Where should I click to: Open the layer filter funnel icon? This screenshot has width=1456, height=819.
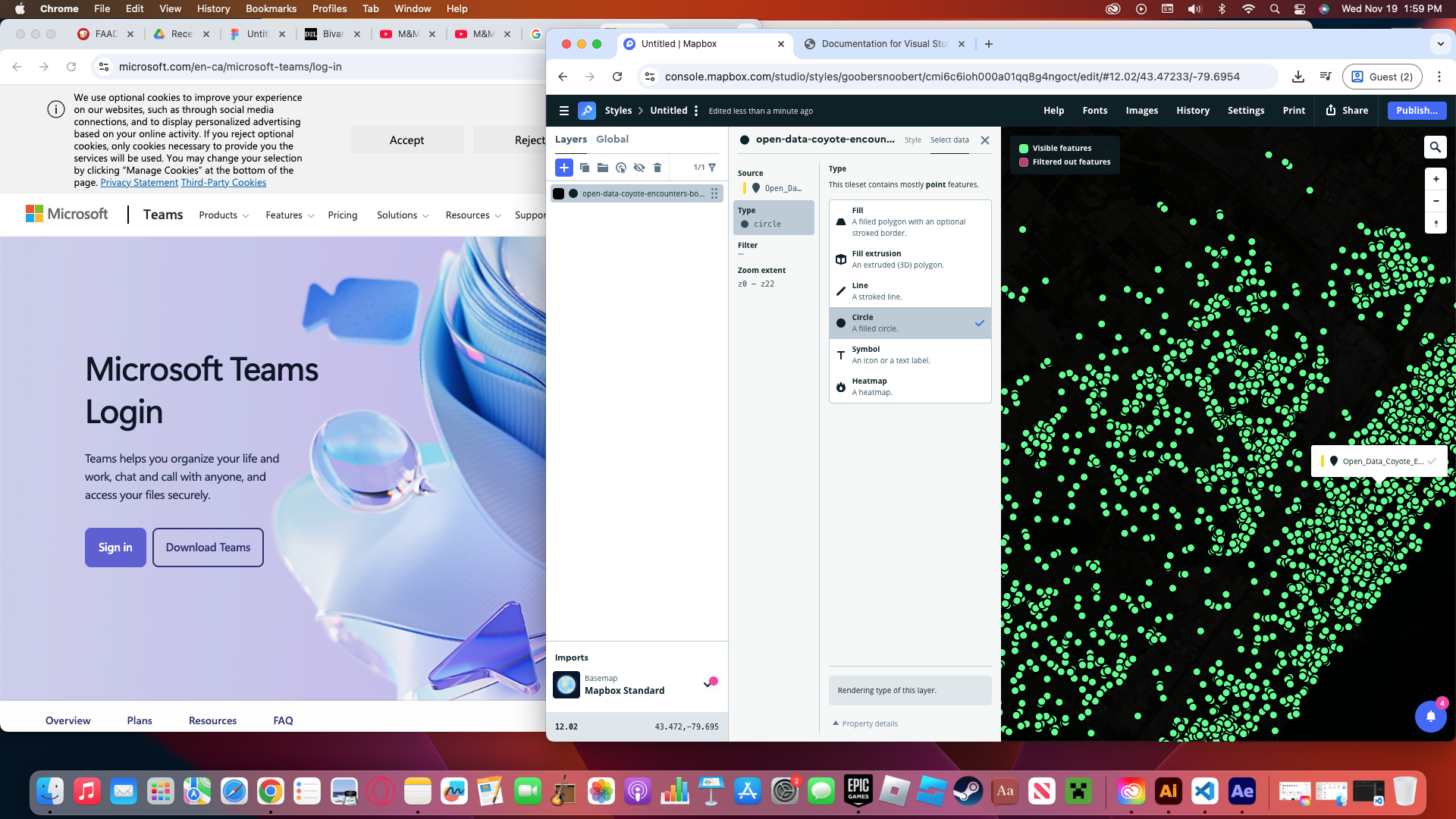712,168
